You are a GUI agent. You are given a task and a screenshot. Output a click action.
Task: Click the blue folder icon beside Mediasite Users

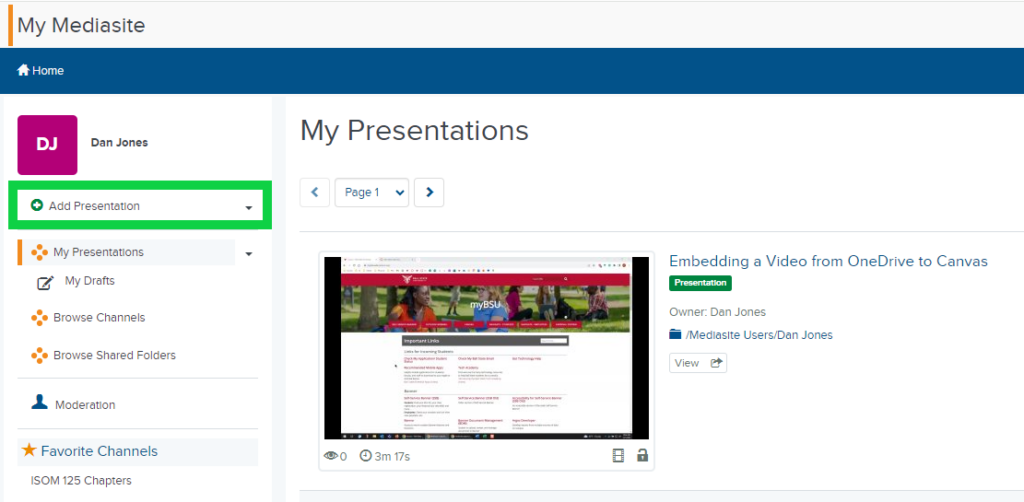(x=675, y=334)
